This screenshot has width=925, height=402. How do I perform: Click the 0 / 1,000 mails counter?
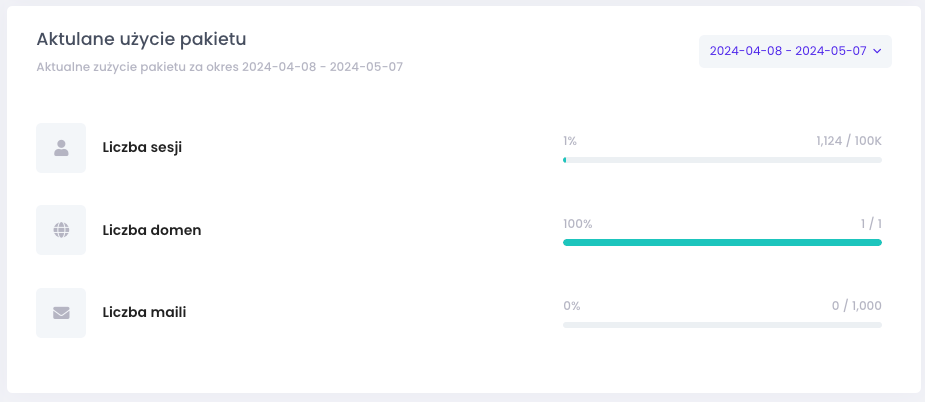point(857,306)
